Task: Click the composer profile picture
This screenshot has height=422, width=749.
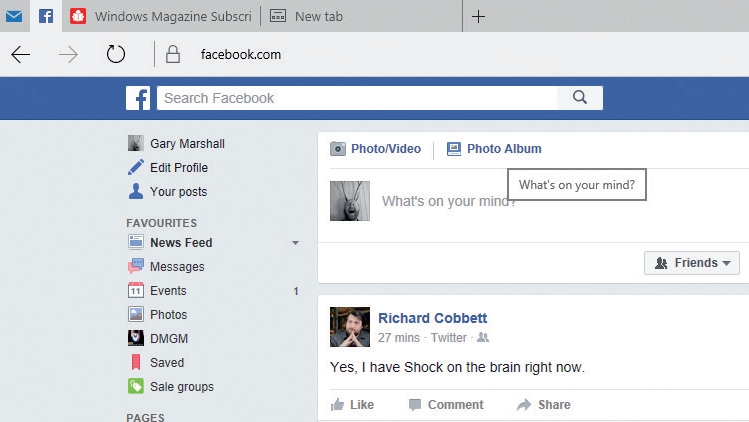Action: point(350,201)
